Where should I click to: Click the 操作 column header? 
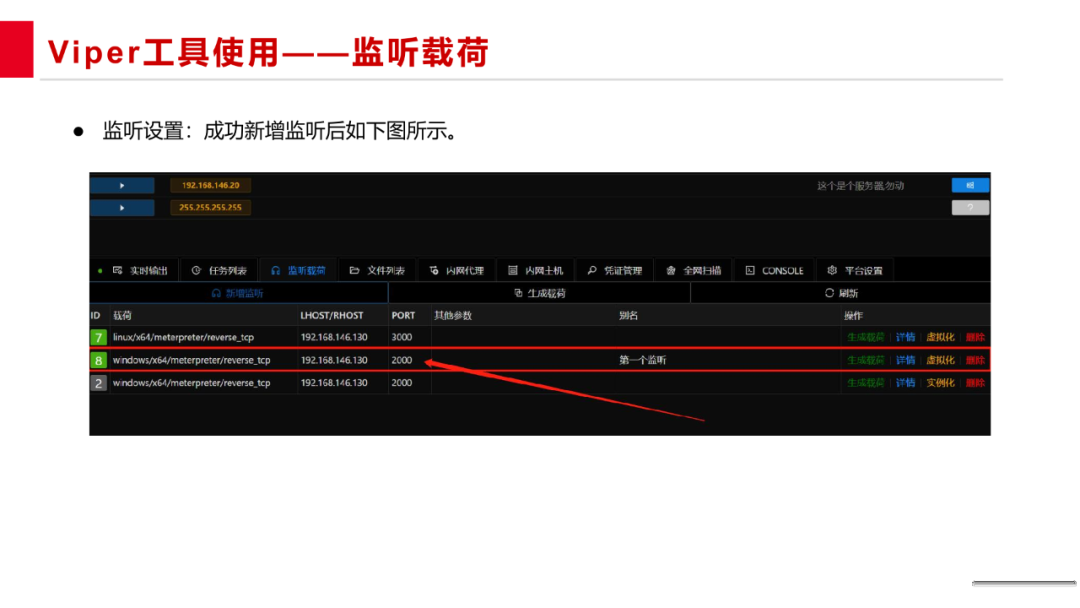point(853,315)
